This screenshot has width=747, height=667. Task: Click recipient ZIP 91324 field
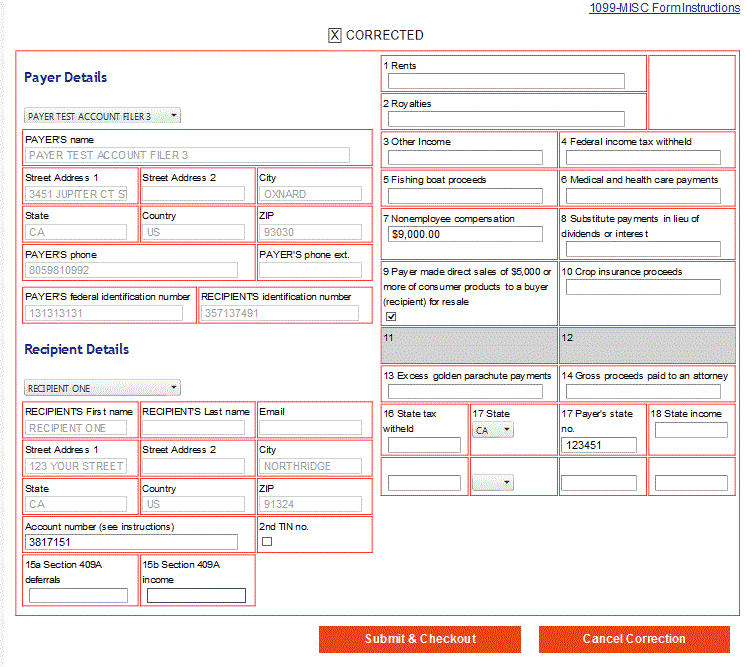click(310, 504)
